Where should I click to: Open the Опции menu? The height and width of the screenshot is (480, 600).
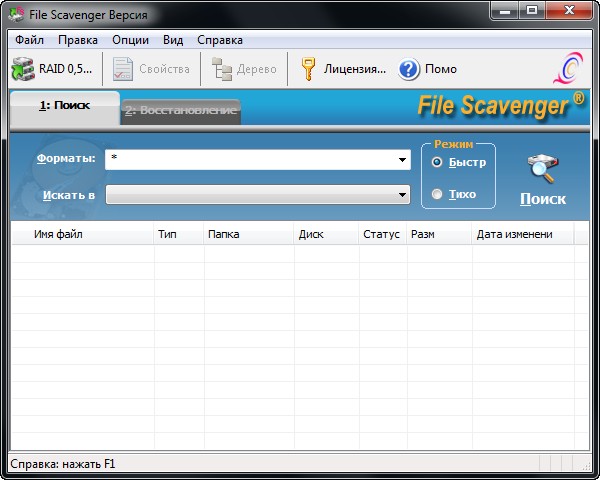[x=130, y=40]
